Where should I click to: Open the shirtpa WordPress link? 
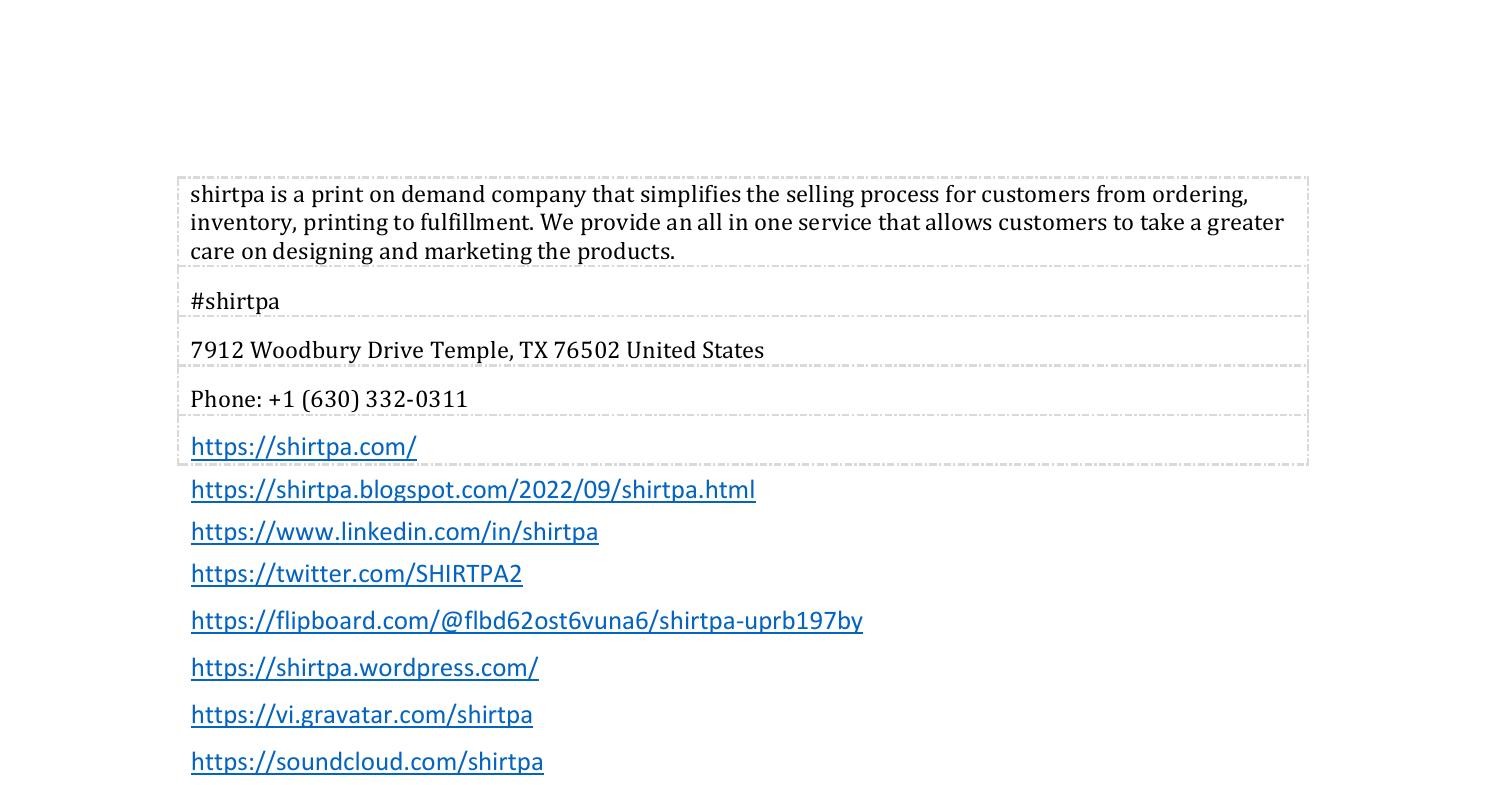(364, 668)
